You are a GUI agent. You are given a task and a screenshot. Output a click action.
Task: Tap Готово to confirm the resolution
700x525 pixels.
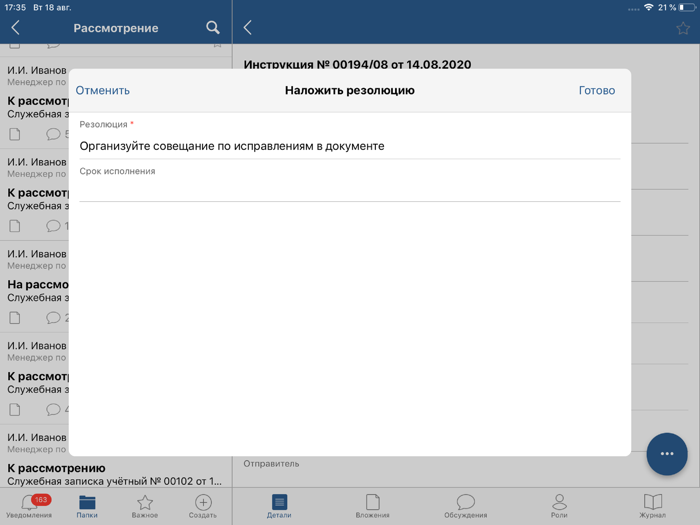[596, 91]
